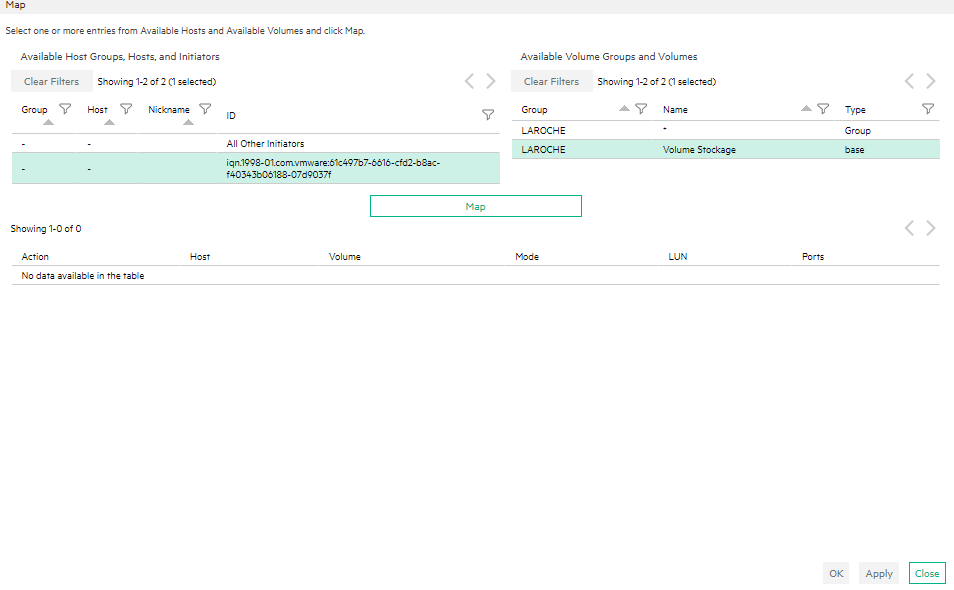The image size is (954, 590).
Task: Select the LAROCHE Group type row
Action: tap(726, 130)
